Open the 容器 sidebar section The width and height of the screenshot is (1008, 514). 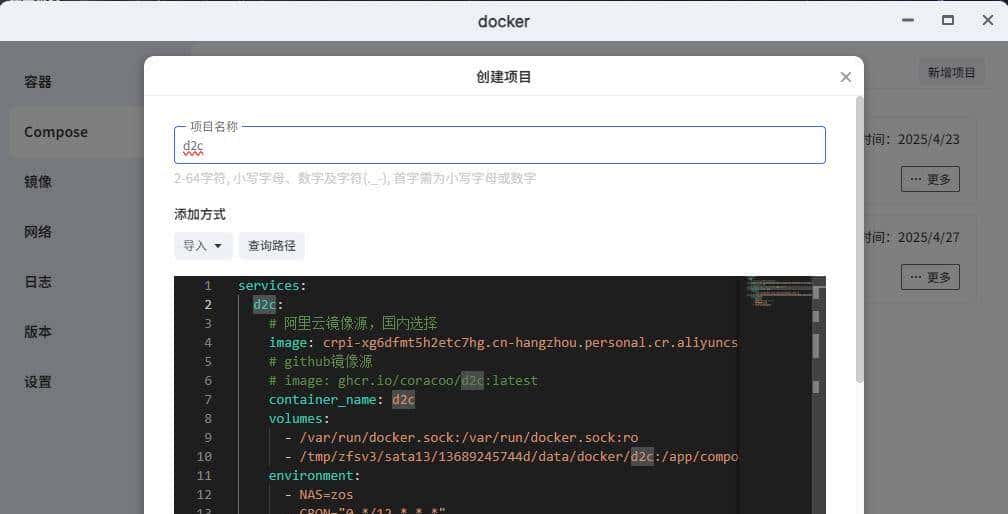click(38, 82)
